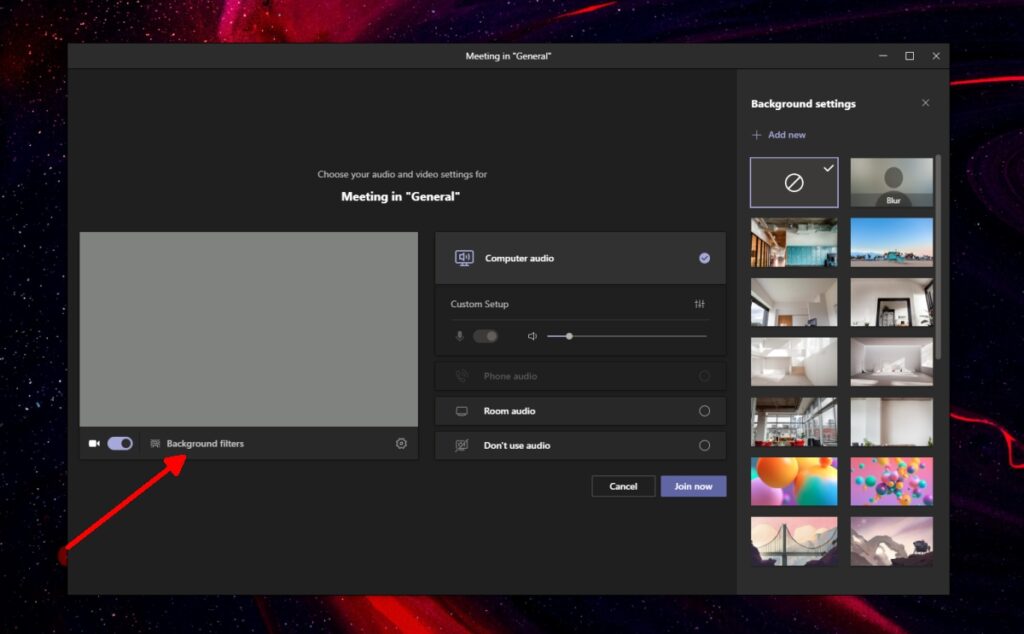Open the Background settings panel header
The height and width of the screenshot is (634, 1024).
(x=803, y=103)
